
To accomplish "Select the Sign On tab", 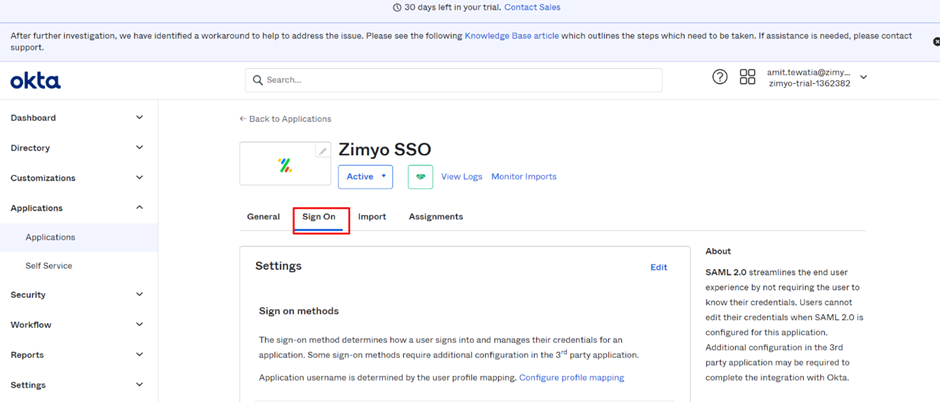I will pyautogui.click(x=319, y=217).
